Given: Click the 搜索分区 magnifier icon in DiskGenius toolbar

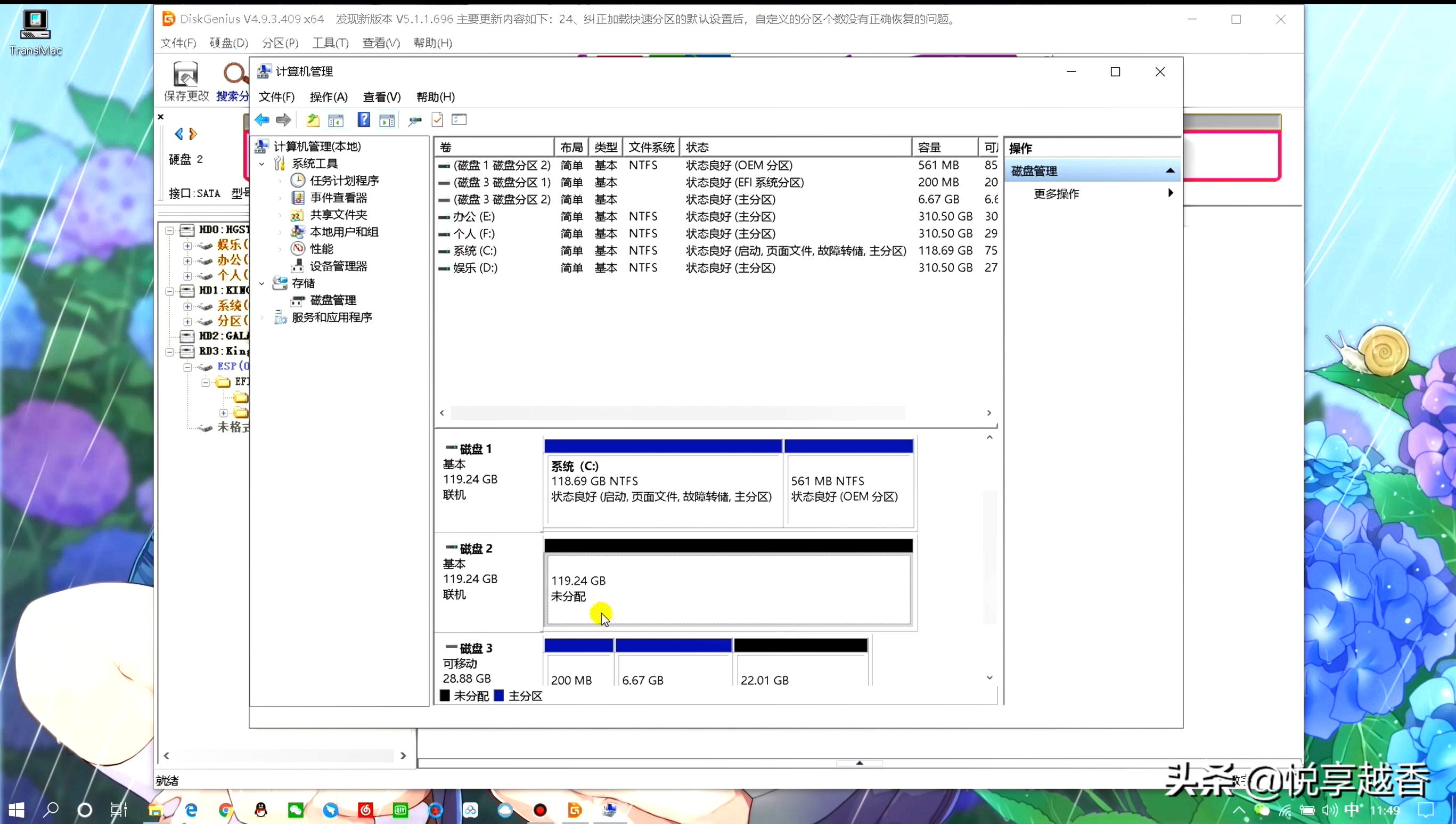Looking at the screenshot, I should pos(234,75).
